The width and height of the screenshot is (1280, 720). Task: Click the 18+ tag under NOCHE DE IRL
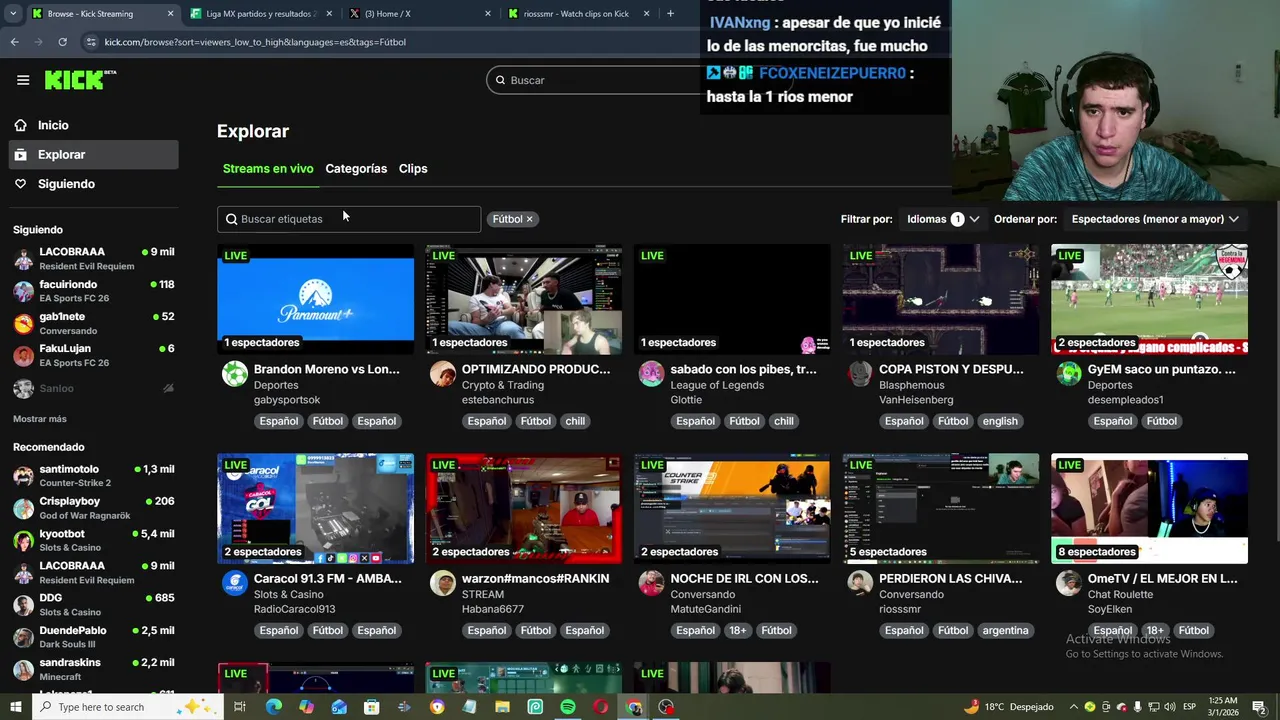tap(738, 631)
